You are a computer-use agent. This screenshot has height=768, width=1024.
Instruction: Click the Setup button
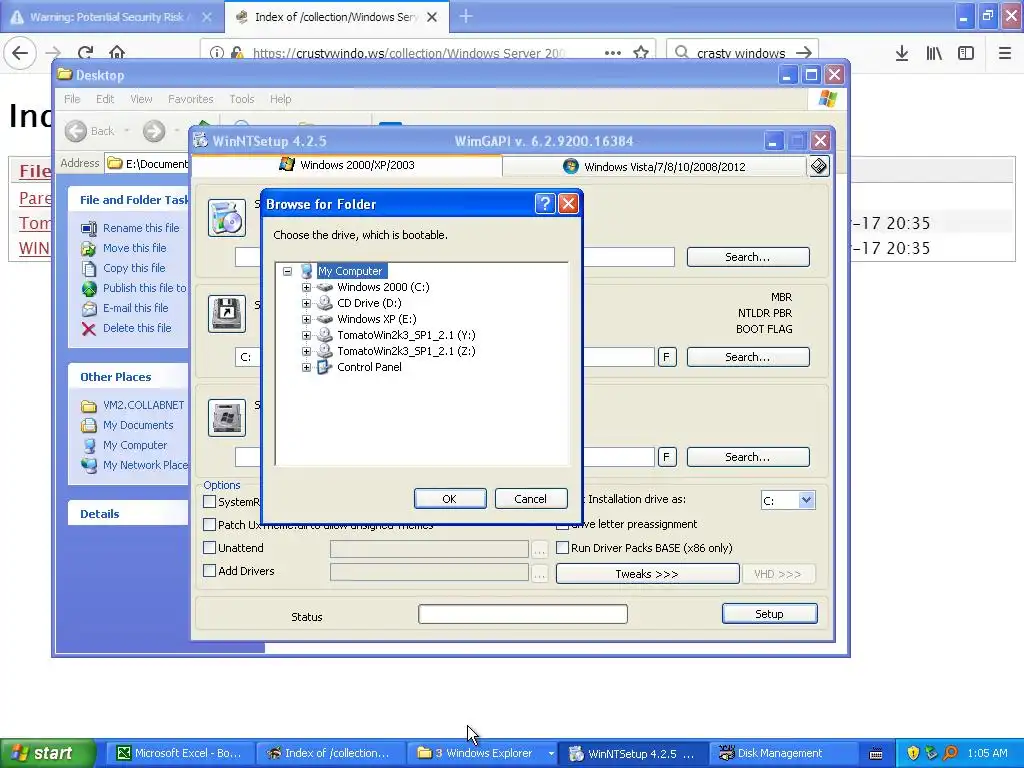769,614
